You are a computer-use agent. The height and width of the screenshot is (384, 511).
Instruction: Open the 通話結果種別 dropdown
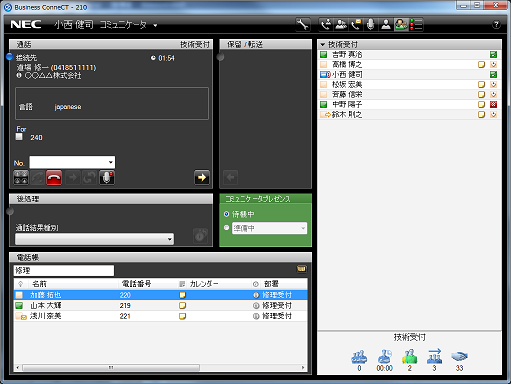tap(170, 239)
